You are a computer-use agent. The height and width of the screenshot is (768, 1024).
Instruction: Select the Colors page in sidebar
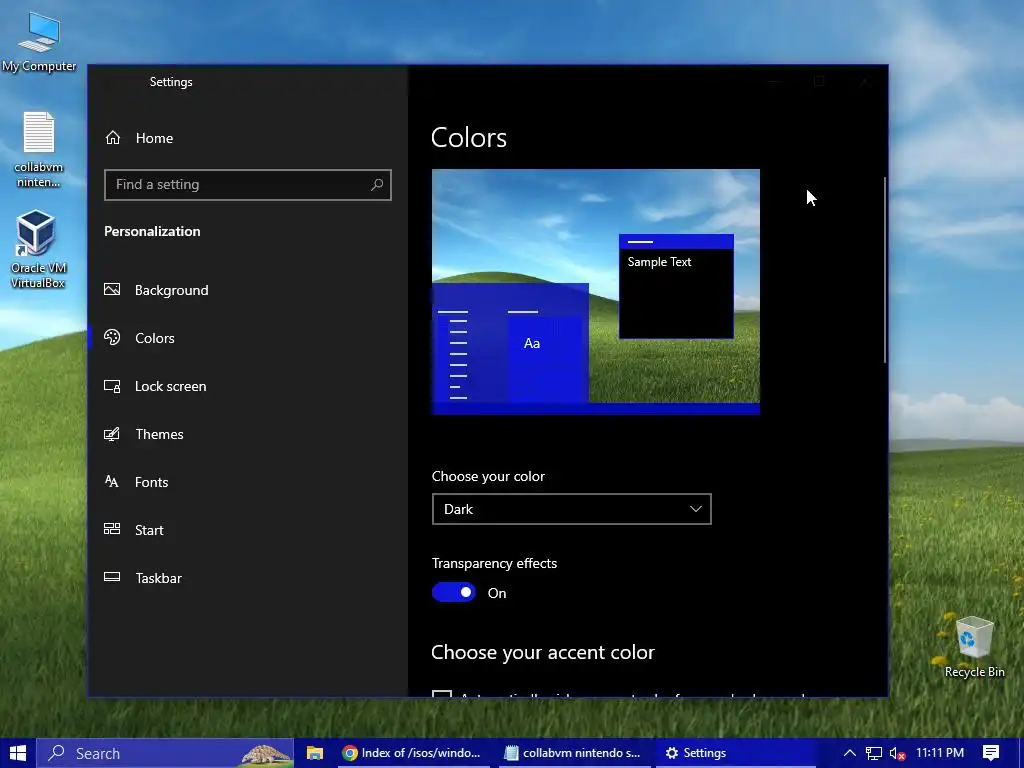click(248, 338)
